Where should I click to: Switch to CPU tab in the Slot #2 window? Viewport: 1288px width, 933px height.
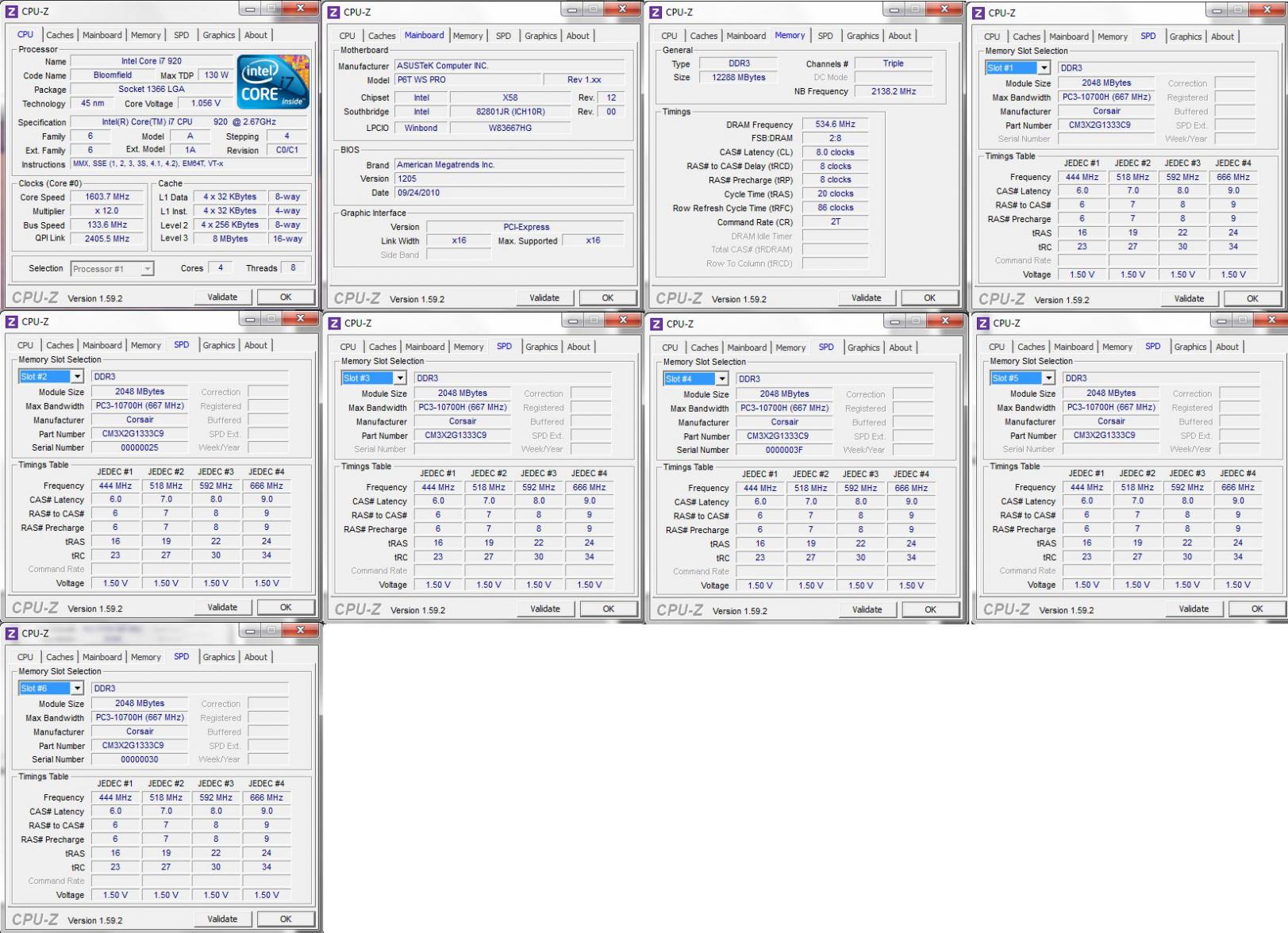25,345
